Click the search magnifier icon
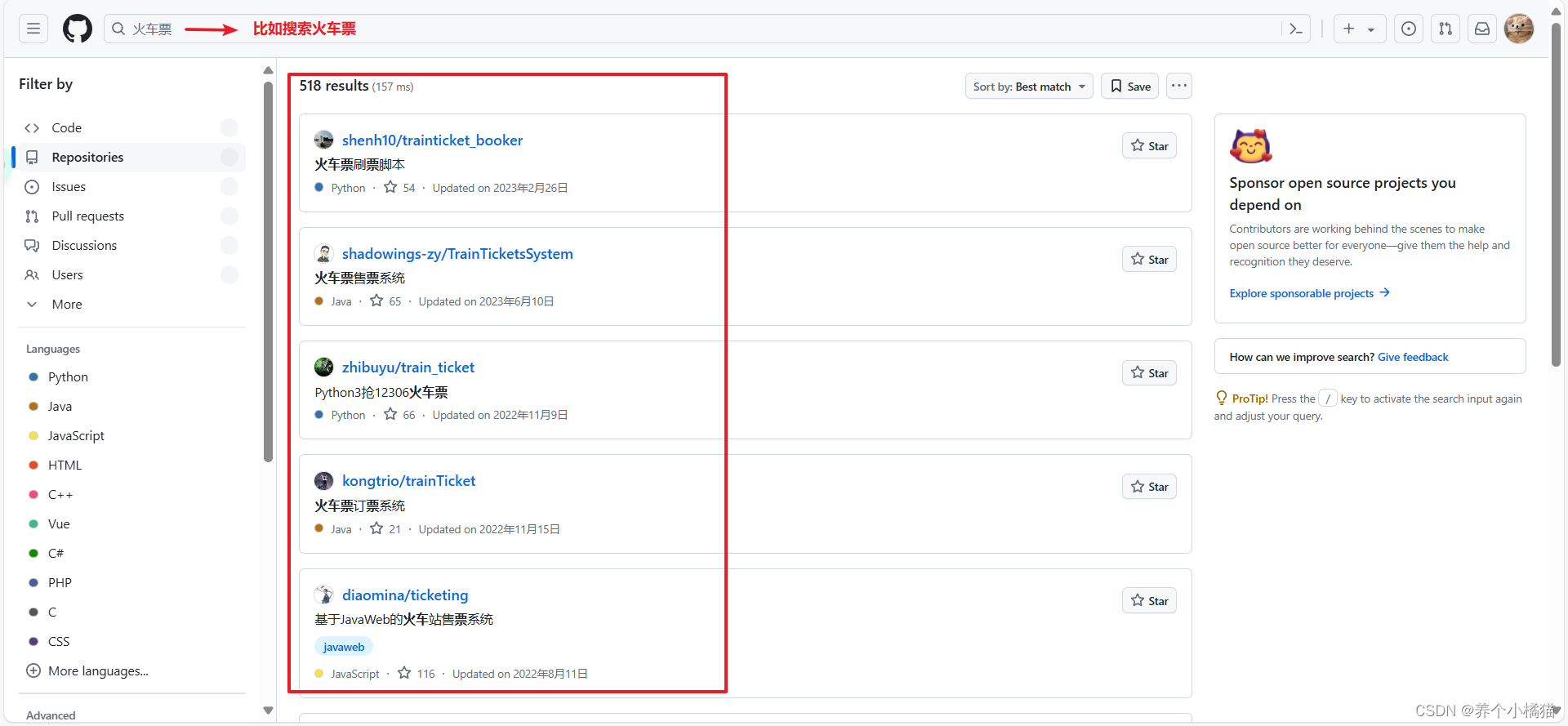Screen dimensions: 1568x726 coord(118,29)
